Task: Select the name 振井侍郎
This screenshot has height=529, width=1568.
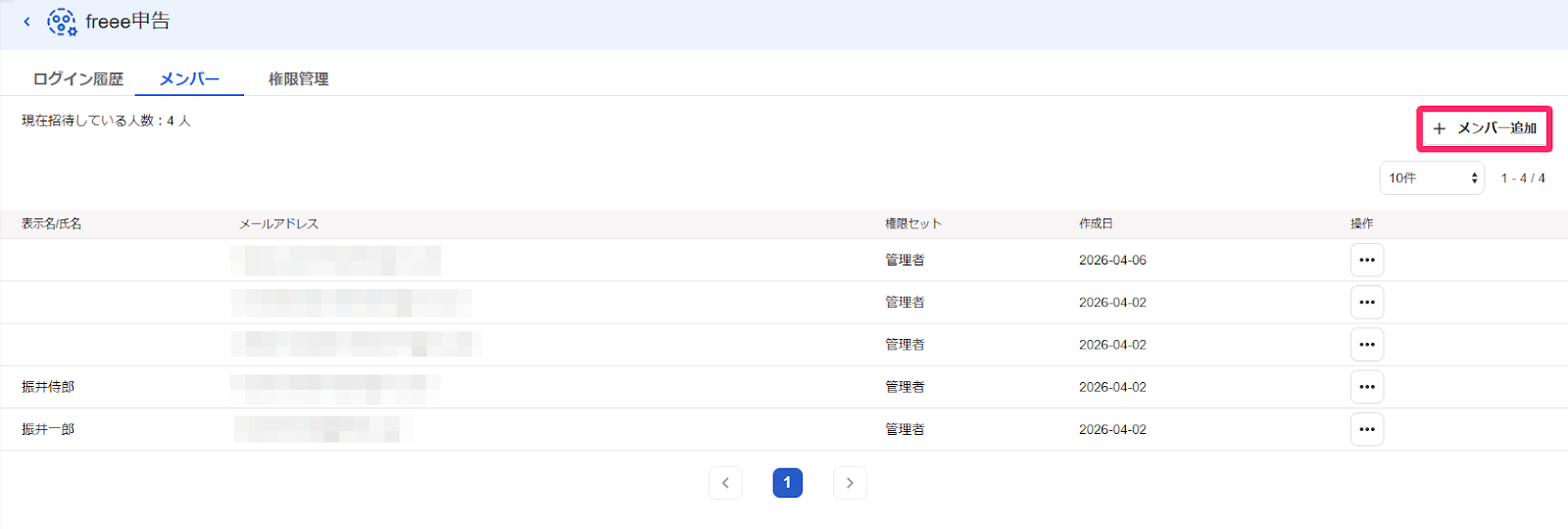Action: (48, 387)
